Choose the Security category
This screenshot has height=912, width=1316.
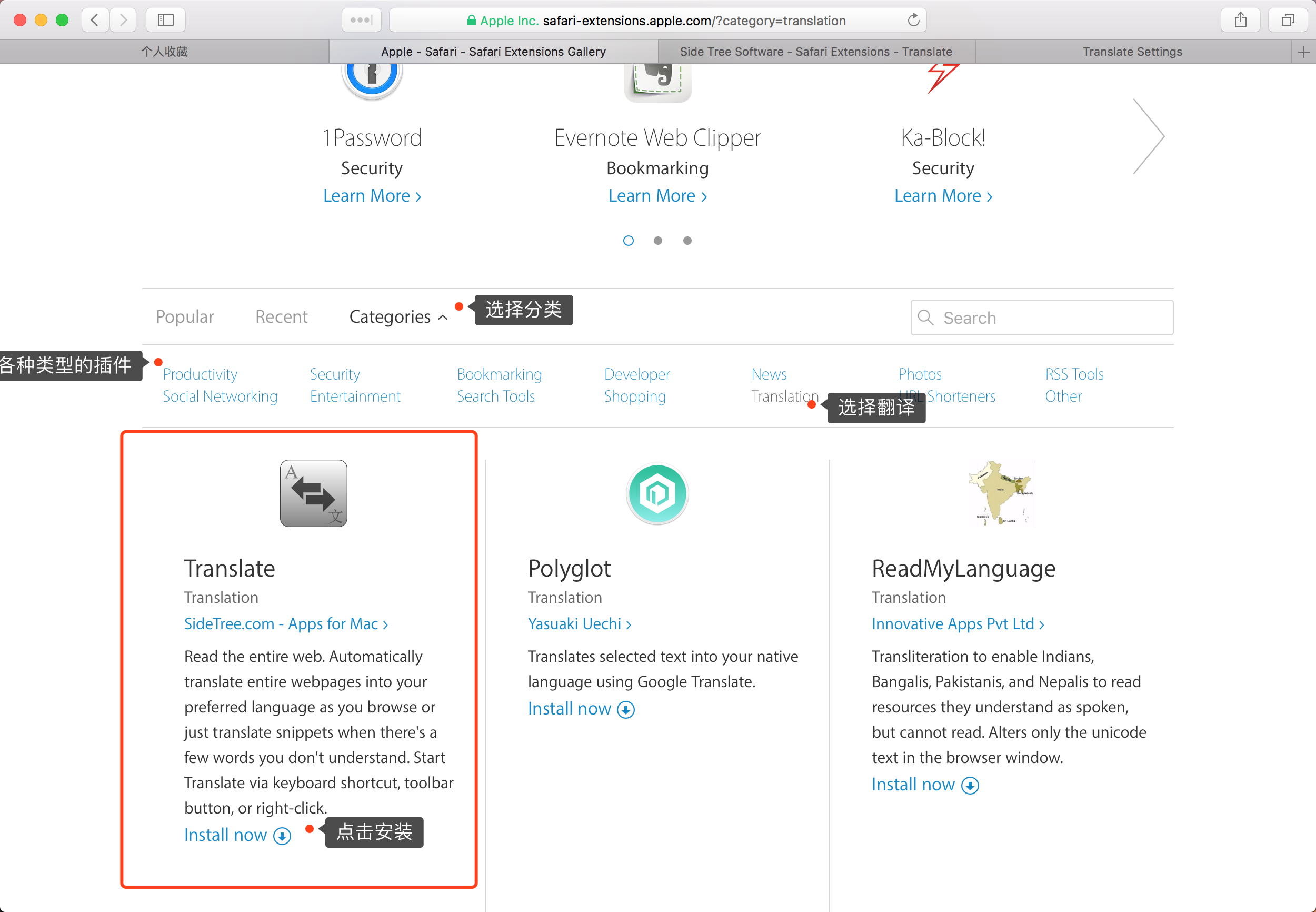335,374
